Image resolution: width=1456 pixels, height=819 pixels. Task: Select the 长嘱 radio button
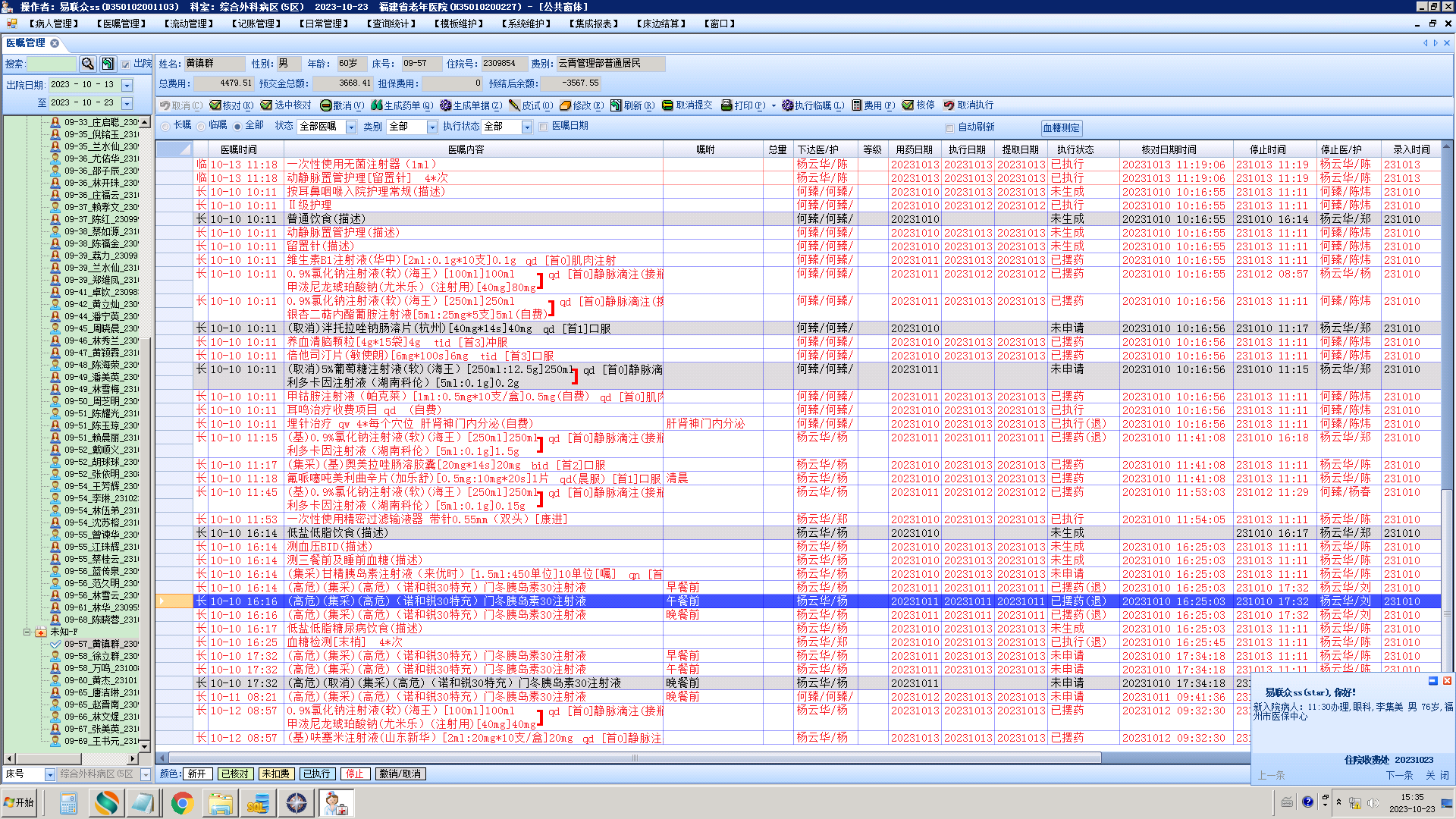click(165, 126)
